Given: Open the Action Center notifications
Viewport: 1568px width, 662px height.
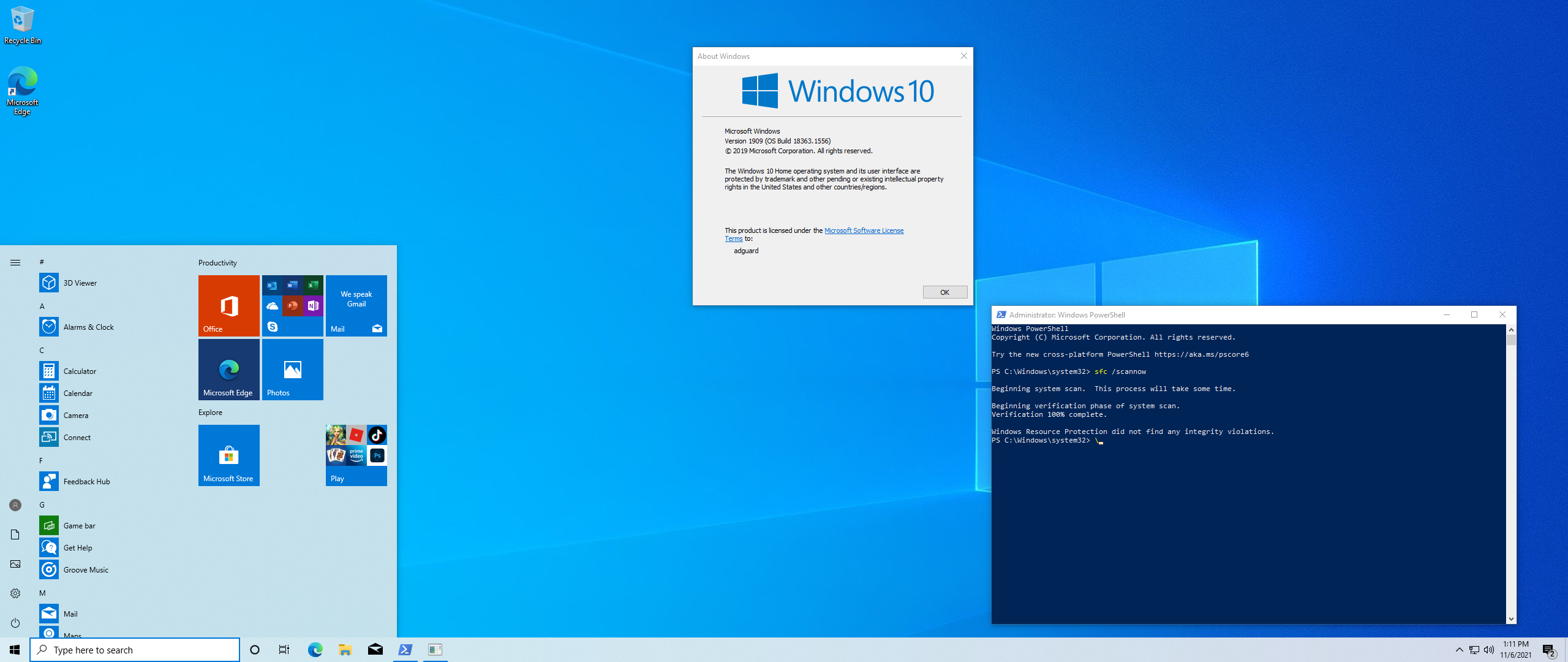Looking at the screenshot, I should point(1549,650).
